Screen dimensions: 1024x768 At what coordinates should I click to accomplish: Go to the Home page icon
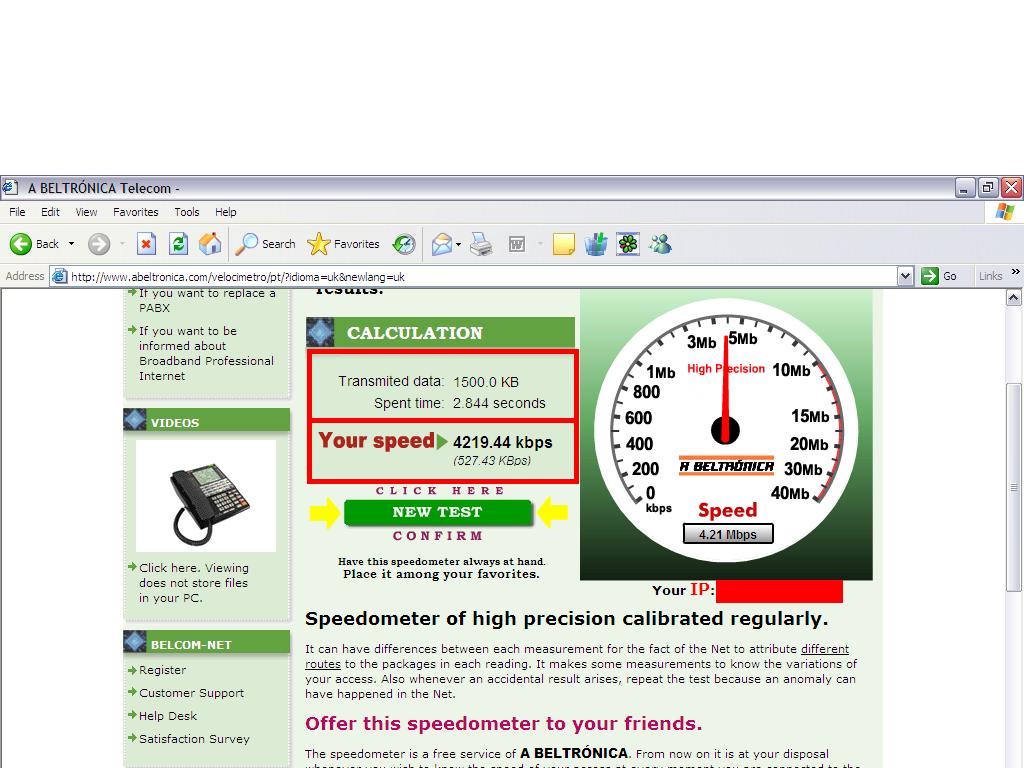pos(210,244)
